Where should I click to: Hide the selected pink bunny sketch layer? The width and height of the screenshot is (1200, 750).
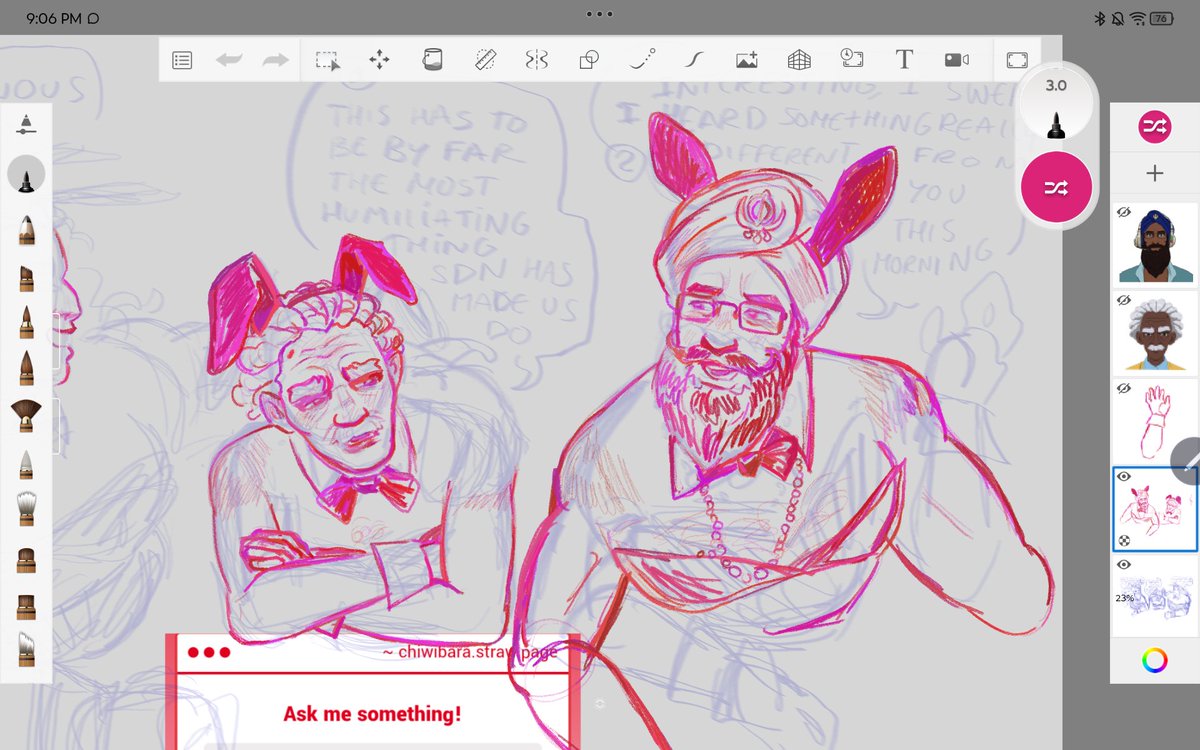1124,477
